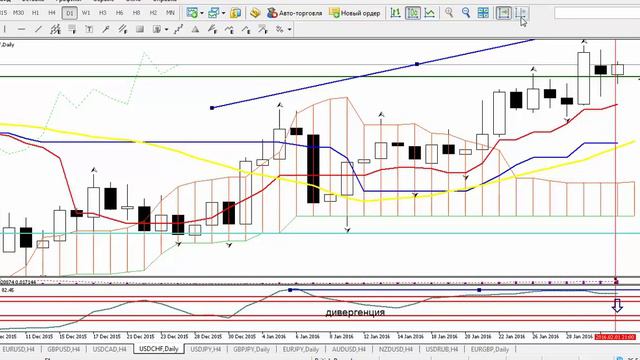The image size is (640, 360).
Task: Switch chart to bar chart view
Action: [395, 13]
